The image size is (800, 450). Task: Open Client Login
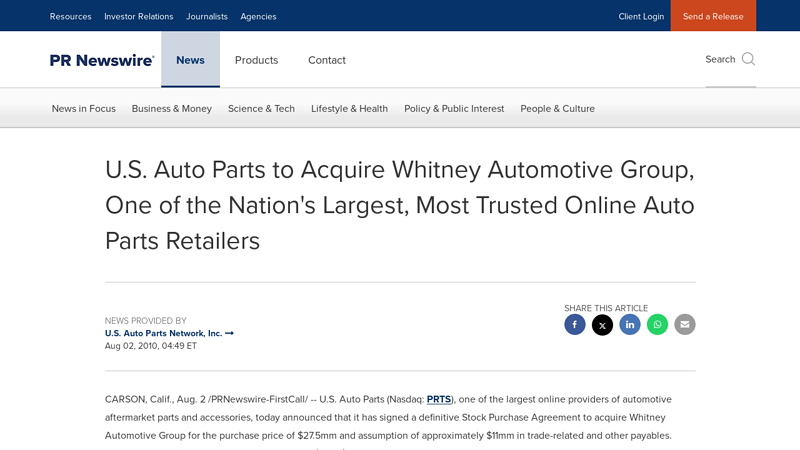tap(641, 16)
